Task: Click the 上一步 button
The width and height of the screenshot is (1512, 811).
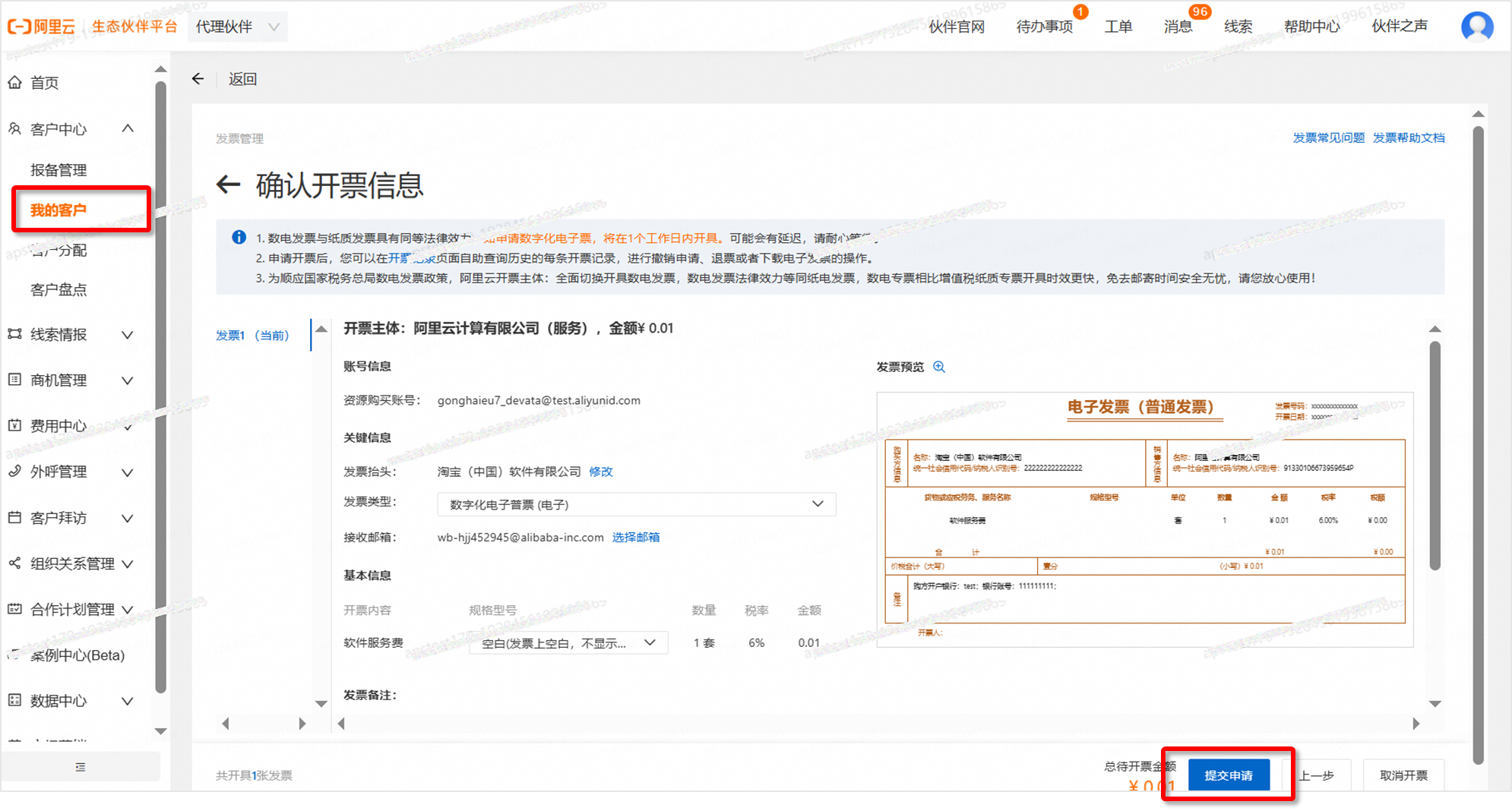Action: [x=1317, y=775]
